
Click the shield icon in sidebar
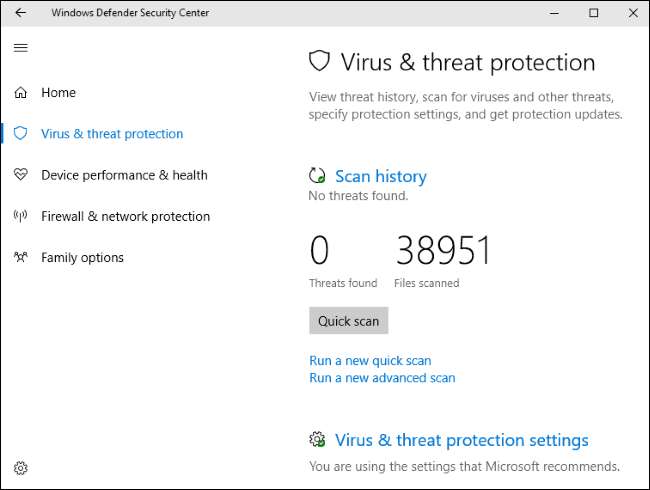tap(21, 134)
